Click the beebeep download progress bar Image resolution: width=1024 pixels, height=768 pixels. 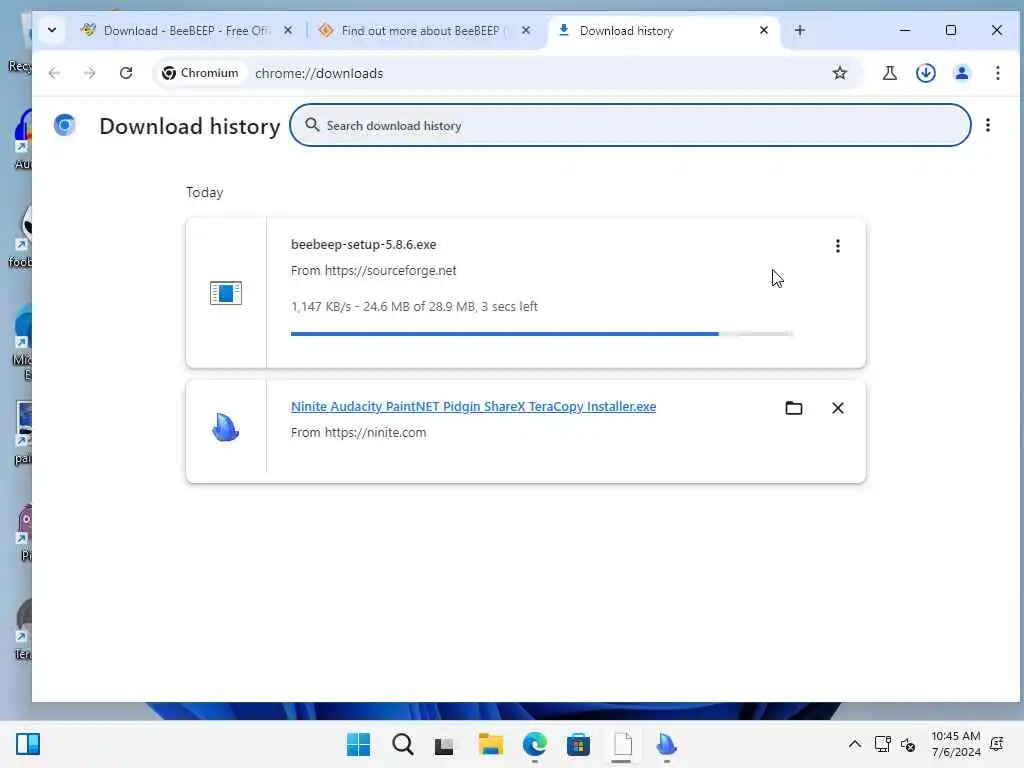tap(542, 334)
